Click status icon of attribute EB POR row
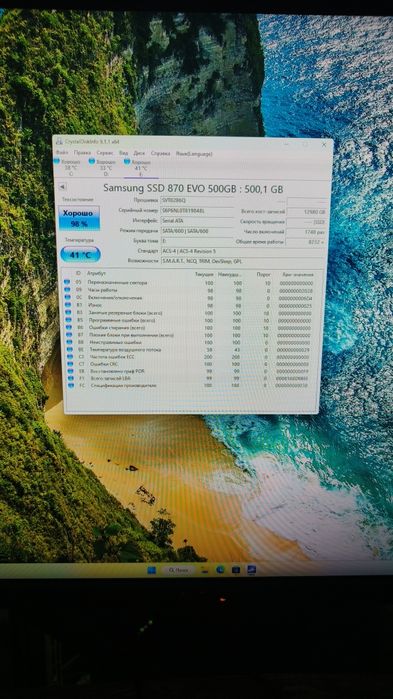 (71, 371)
